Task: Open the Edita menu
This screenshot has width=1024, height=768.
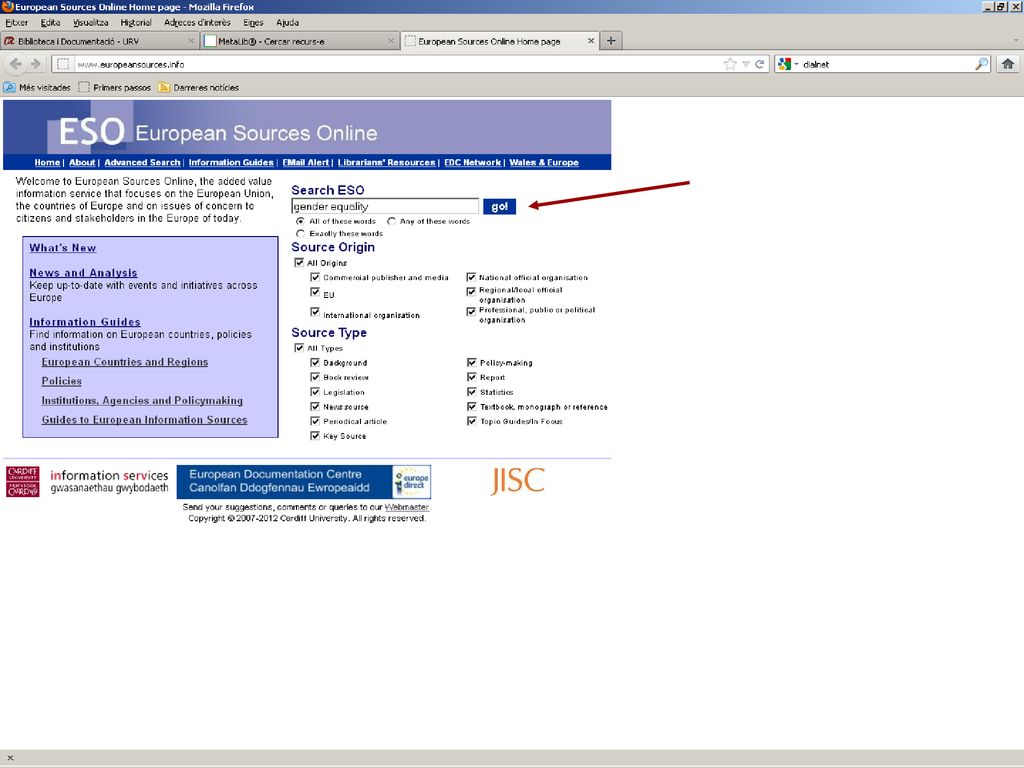Action: (50, 22)
